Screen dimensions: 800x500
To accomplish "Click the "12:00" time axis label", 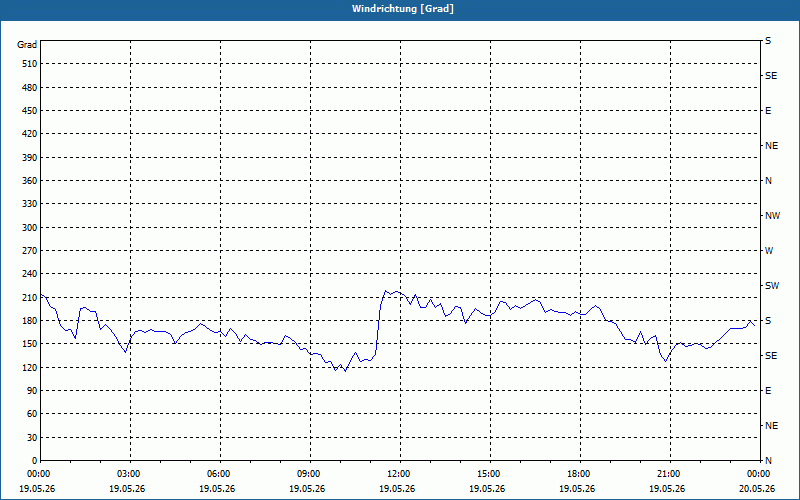I will click(400, 474).
